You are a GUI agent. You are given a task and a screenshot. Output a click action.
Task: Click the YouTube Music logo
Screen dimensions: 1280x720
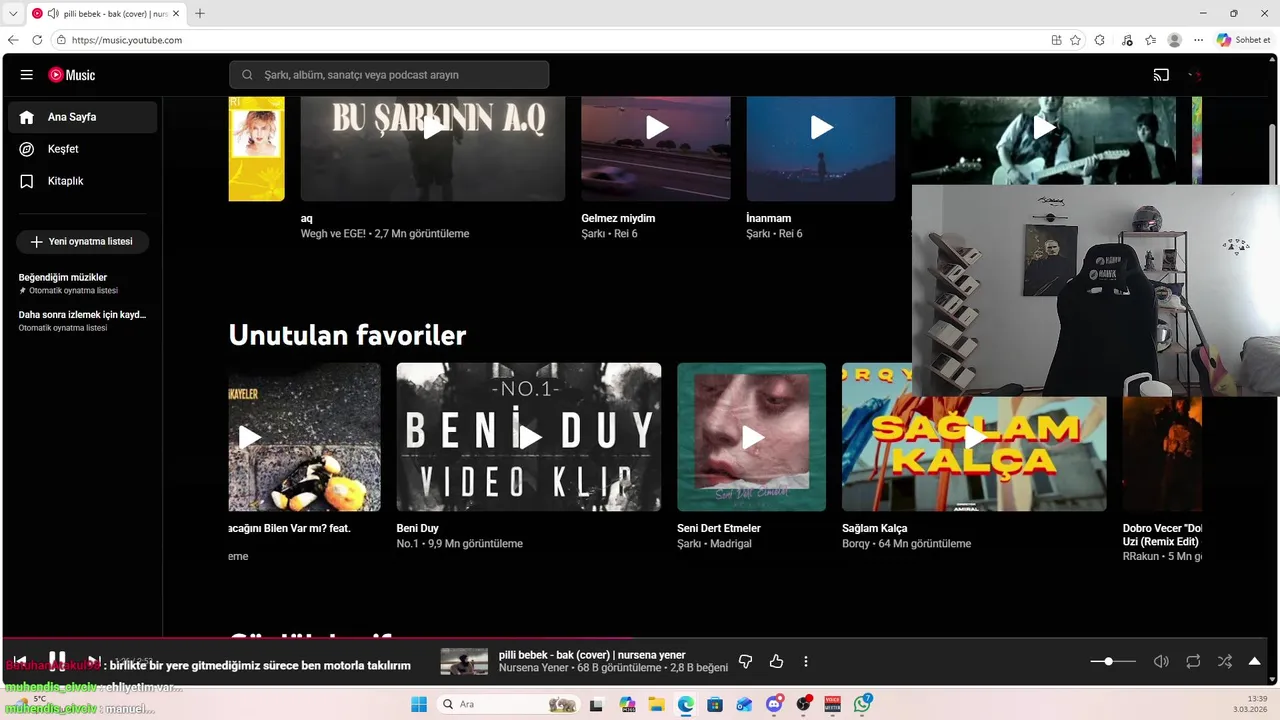click(x=72, y=75)
